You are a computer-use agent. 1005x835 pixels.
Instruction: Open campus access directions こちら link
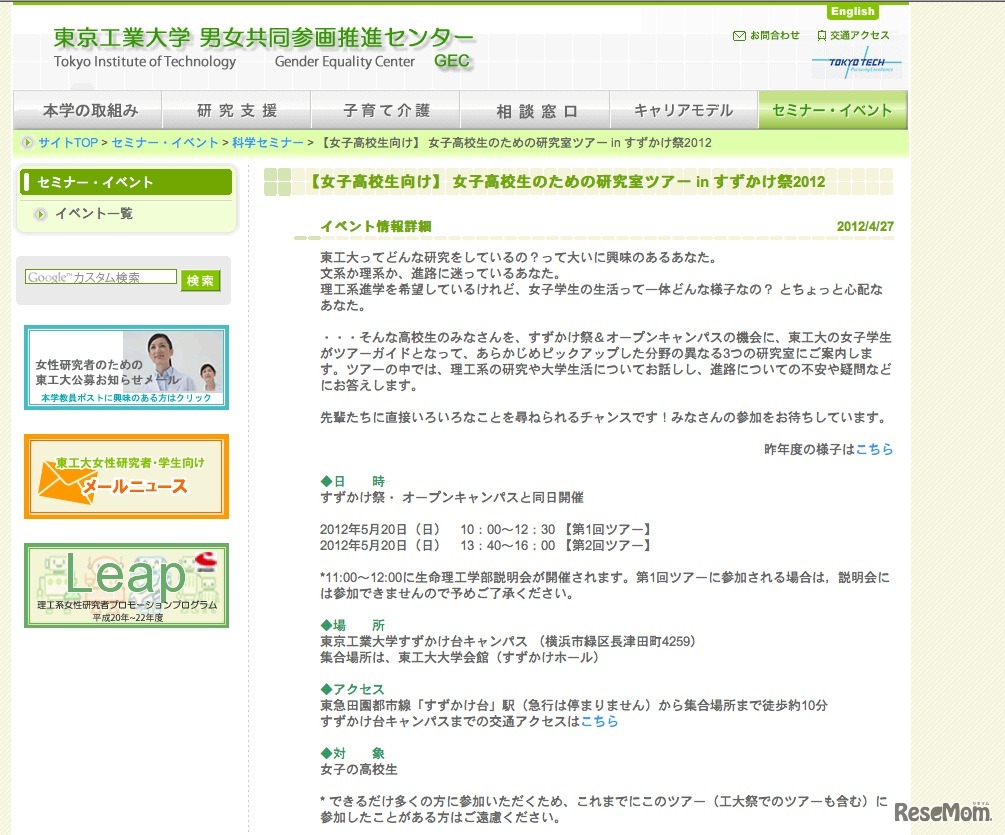pos(599,721)
